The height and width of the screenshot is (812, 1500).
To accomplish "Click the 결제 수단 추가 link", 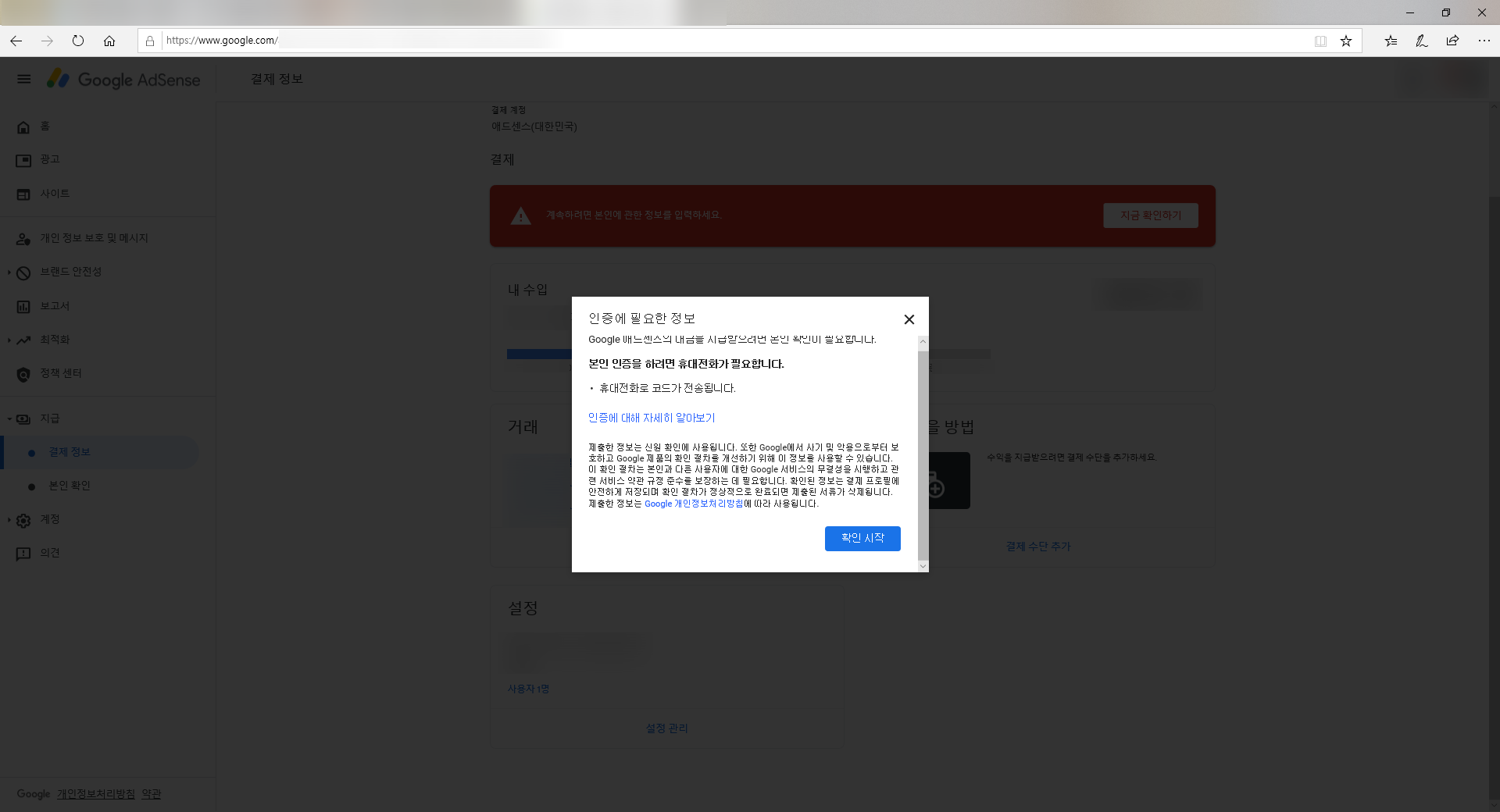I will coord(1038,547).
